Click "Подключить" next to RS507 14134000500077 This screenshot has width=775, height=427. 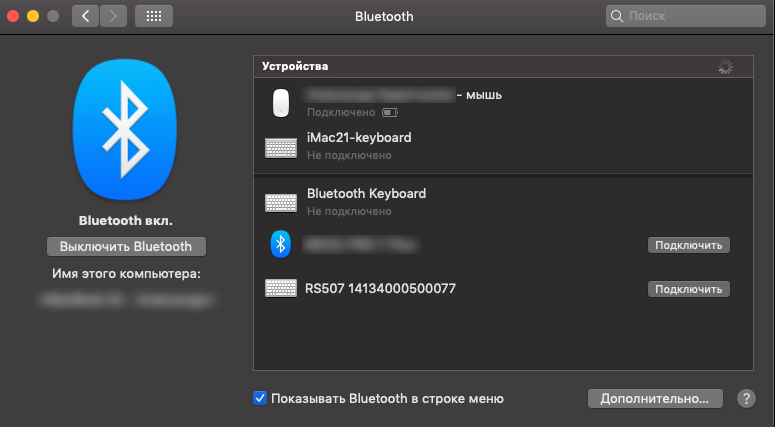point(688,289)
